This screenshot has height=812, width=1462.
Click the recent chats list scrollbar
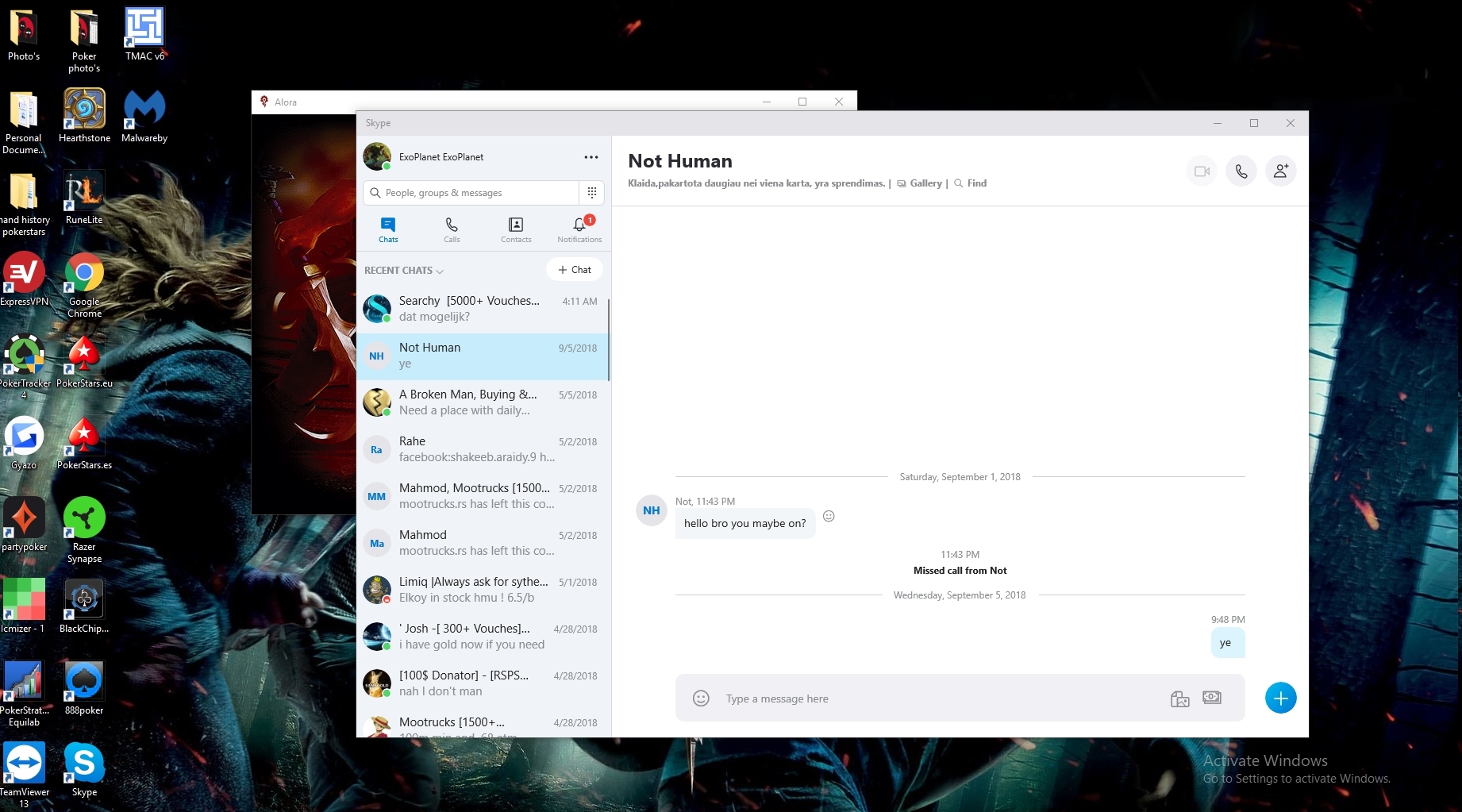(x=609, y=340)
